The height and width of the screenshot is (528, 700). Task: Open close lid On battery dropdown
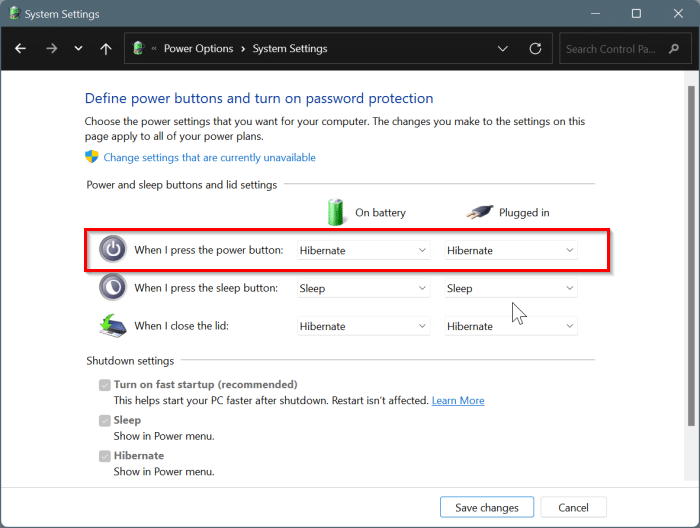pyautogui.click(x=364, y=326)
